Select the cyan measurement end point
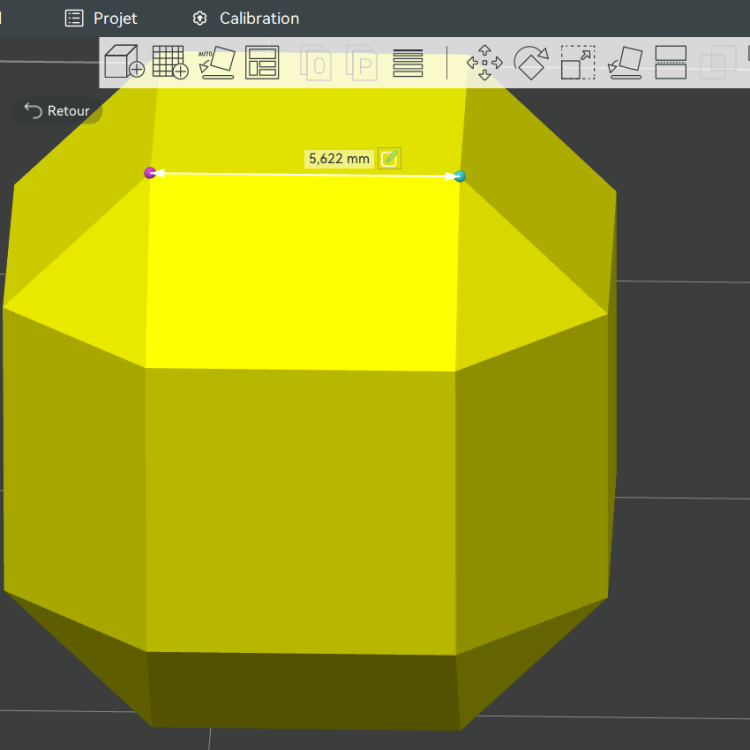The width and height of the screenshot is (750, 750). point(460,176)
